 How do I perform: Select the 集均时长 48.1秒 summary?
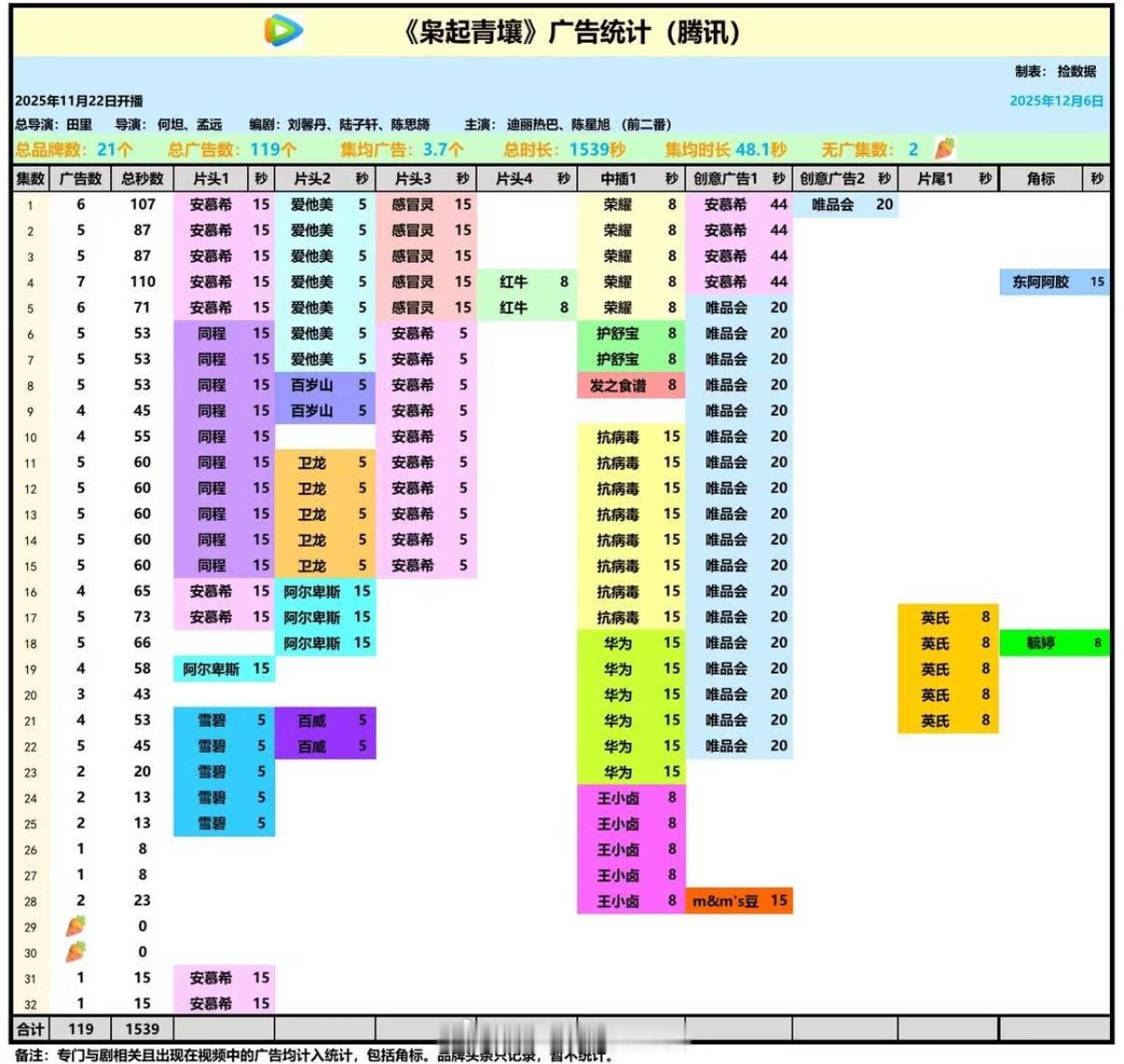tap(726, 149)
